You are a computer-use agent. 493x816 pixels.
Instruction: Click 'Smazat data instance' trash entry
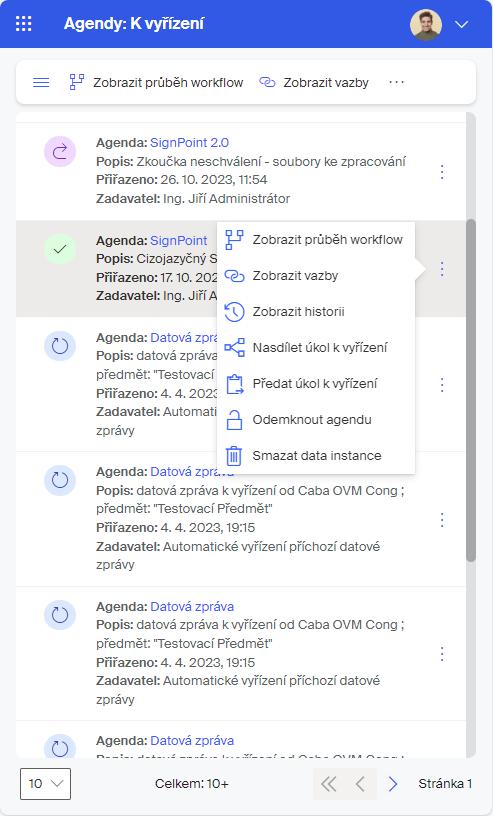click(x=316, y=455)
